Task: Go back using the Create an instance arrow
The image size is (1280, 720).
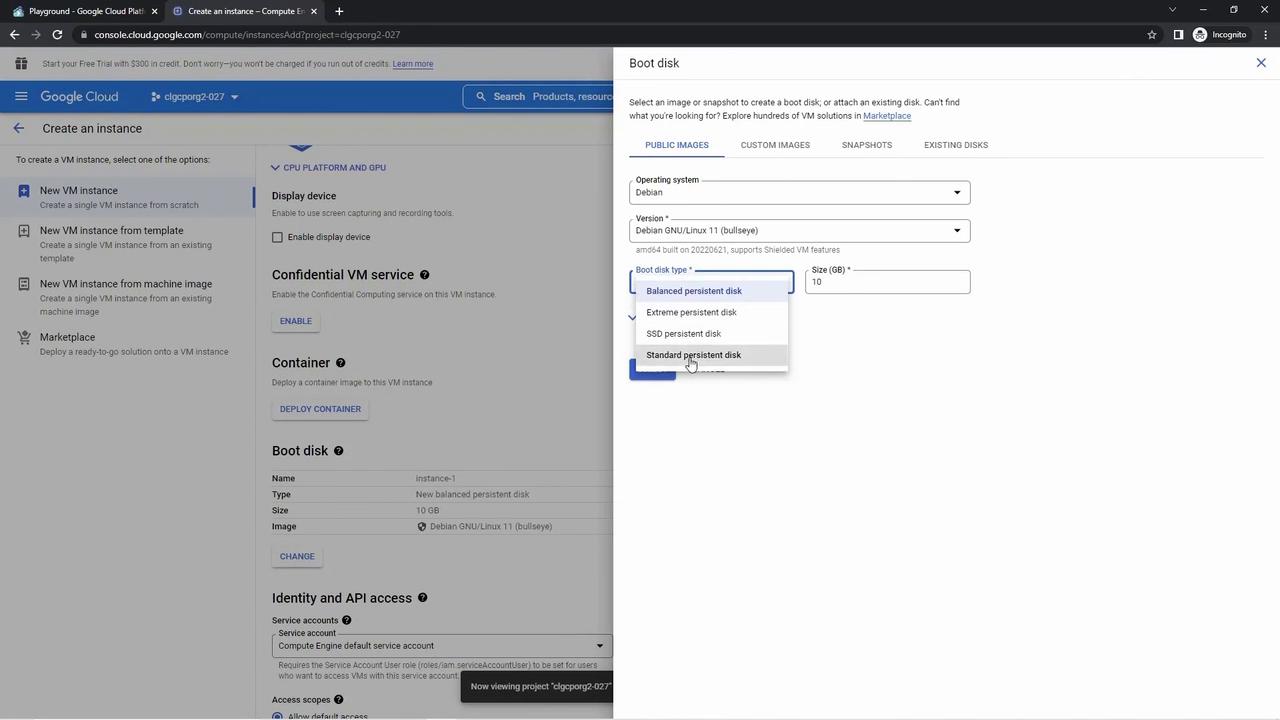Action: pos(18,128)
